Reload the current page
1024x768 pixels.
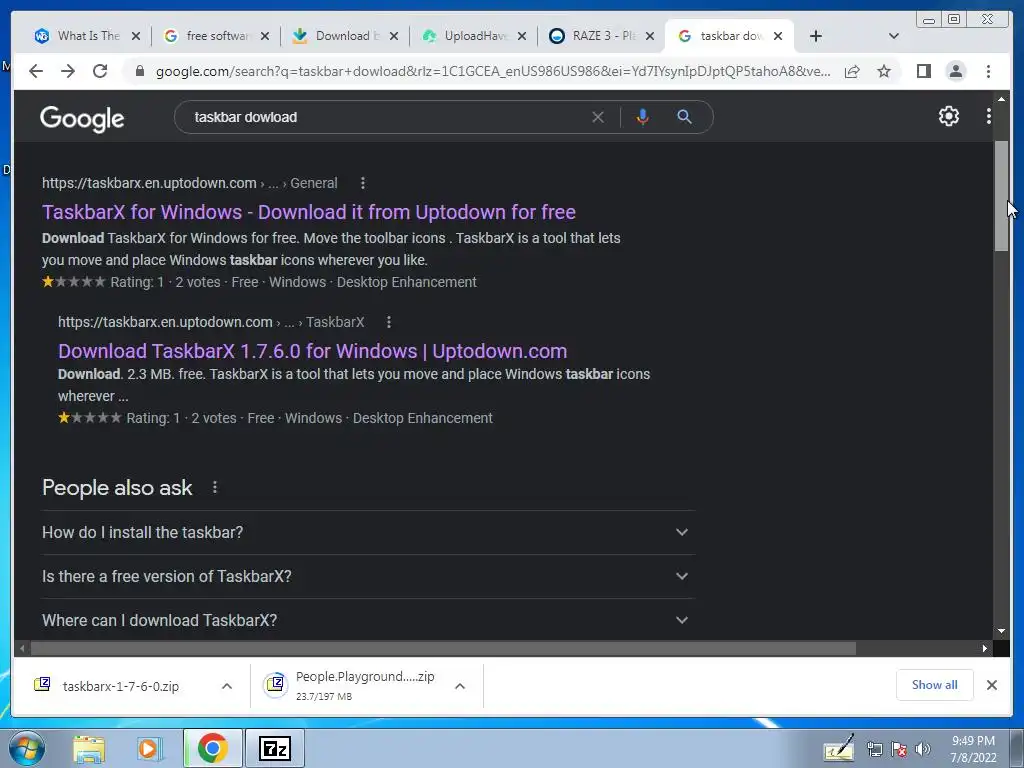100,71
